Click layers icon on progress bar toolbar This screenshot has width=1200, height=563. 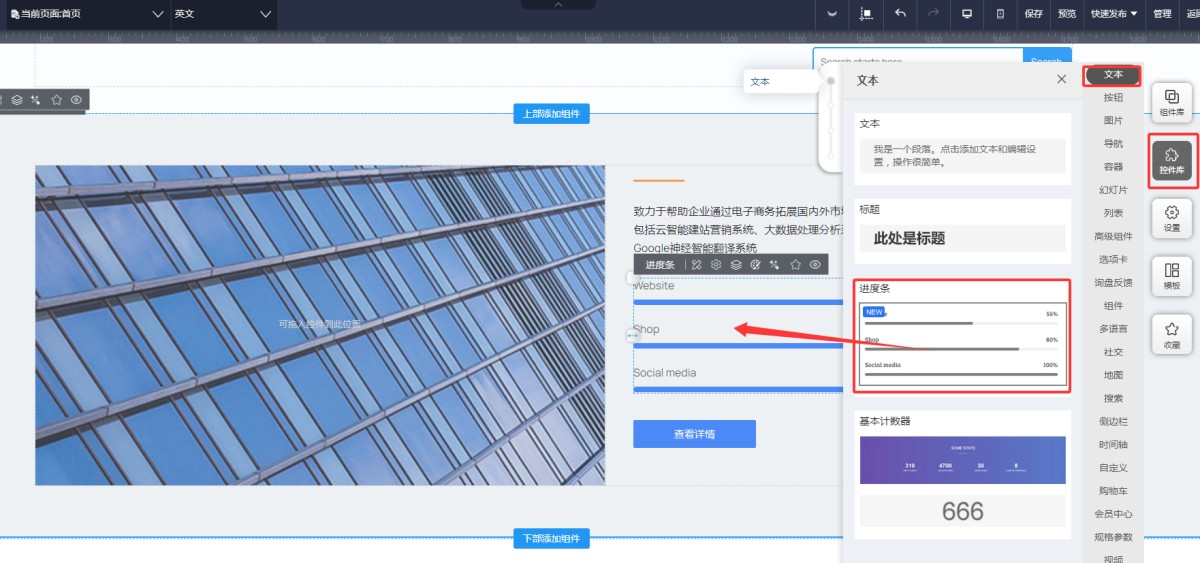coord(736,264)
